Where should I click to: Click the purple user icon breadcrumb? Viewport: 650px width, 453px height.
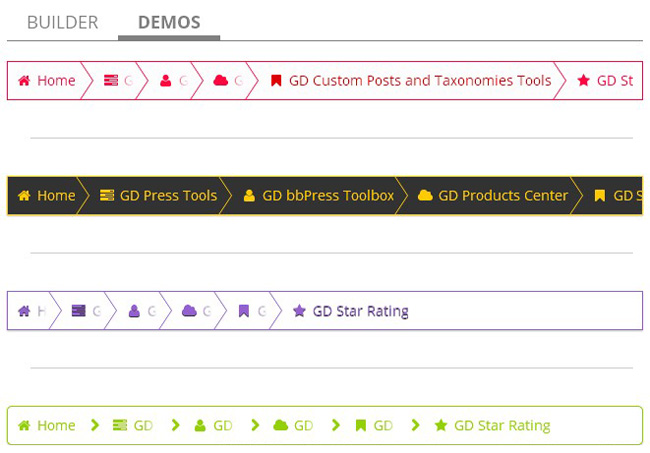[134, 311]
